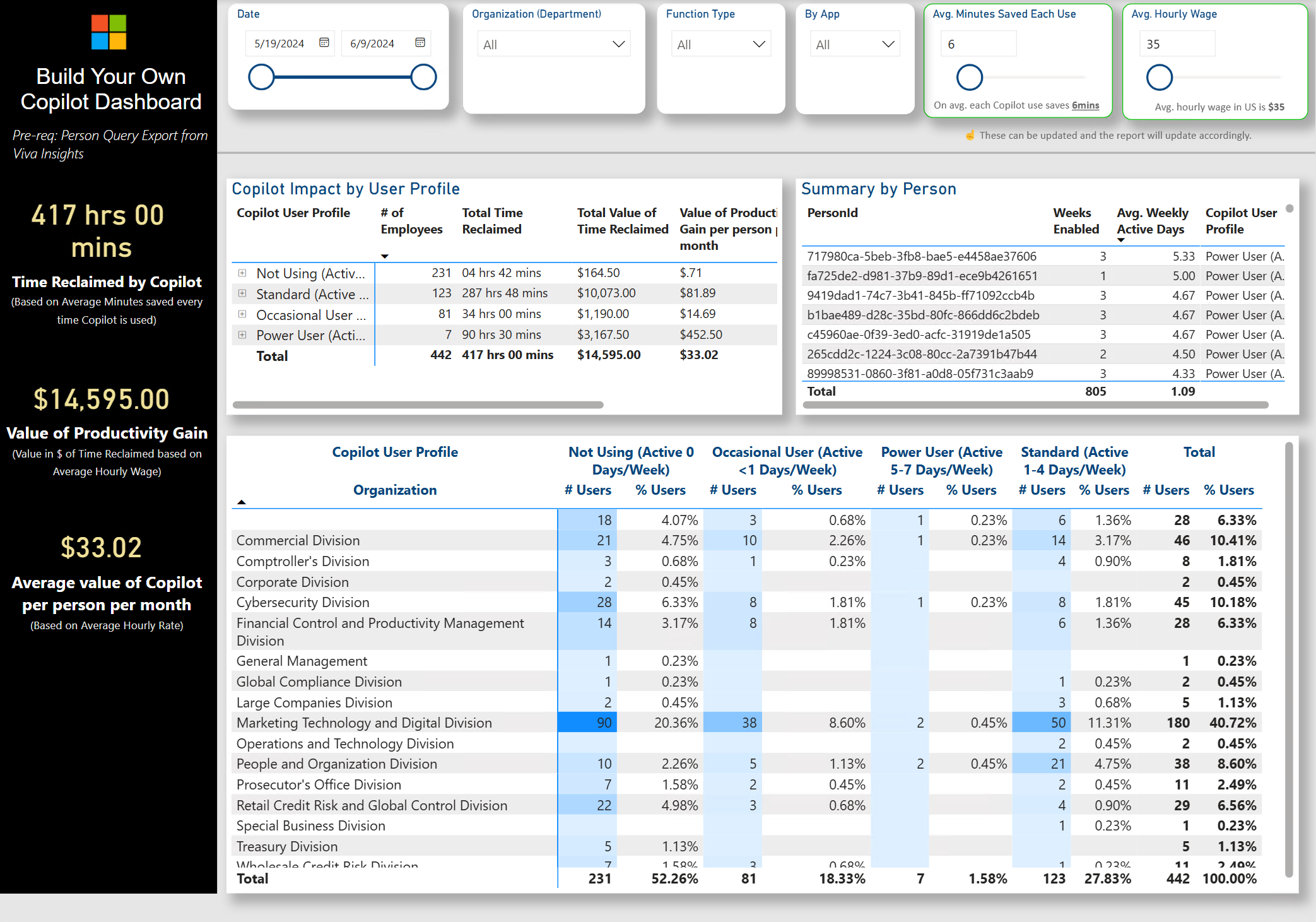Click the $10,073.00 value in Standard row
The width and height of the screenshot is (1316, 922).
(606, 293)
